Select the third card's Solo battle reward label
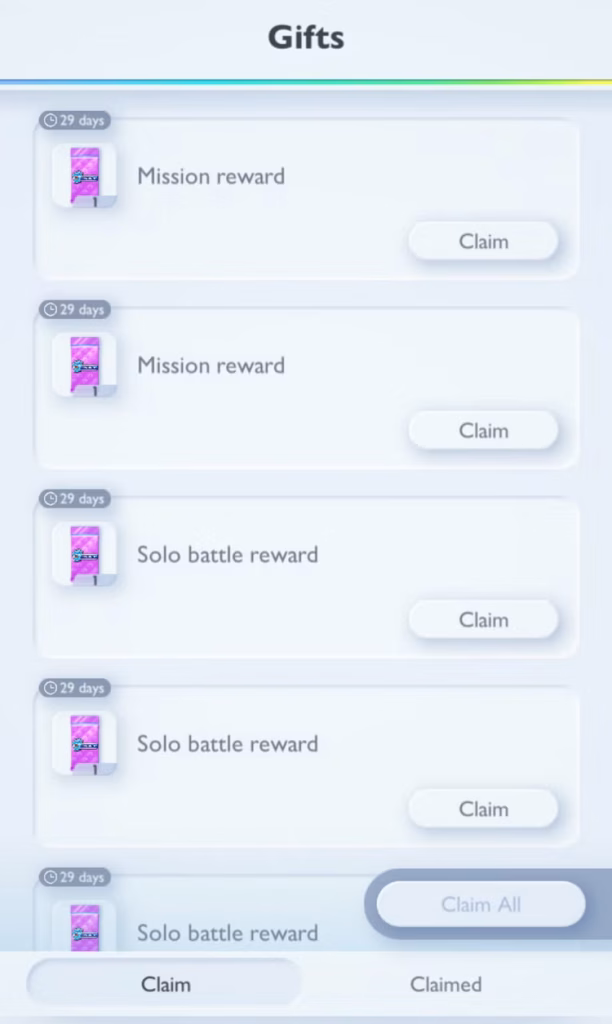The width and height of the screenshot is (612, 1024). click(227, 554)
